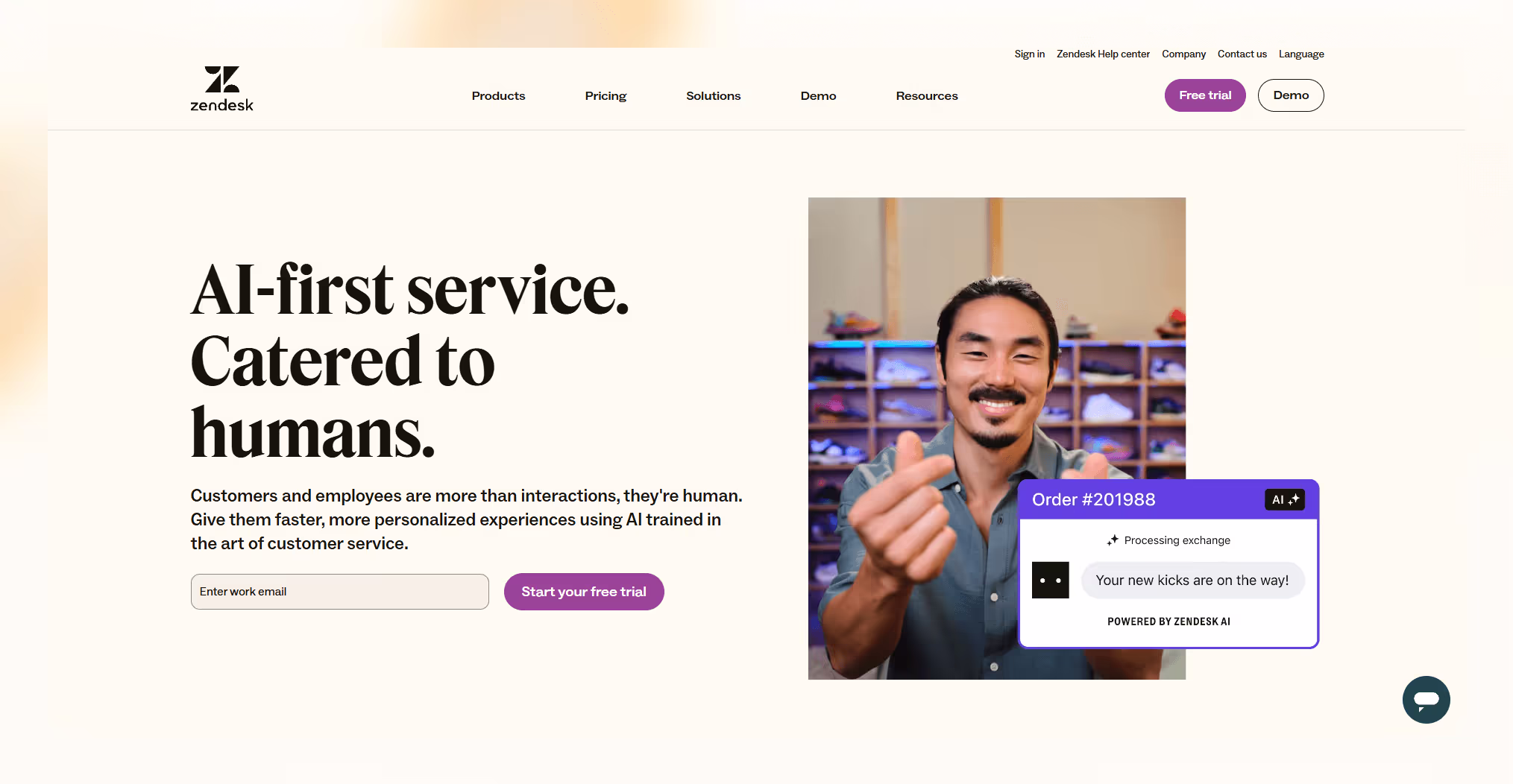Open the Contact us link
This screenshot has width=1513, height=784.
click(x=1242, y=54)
